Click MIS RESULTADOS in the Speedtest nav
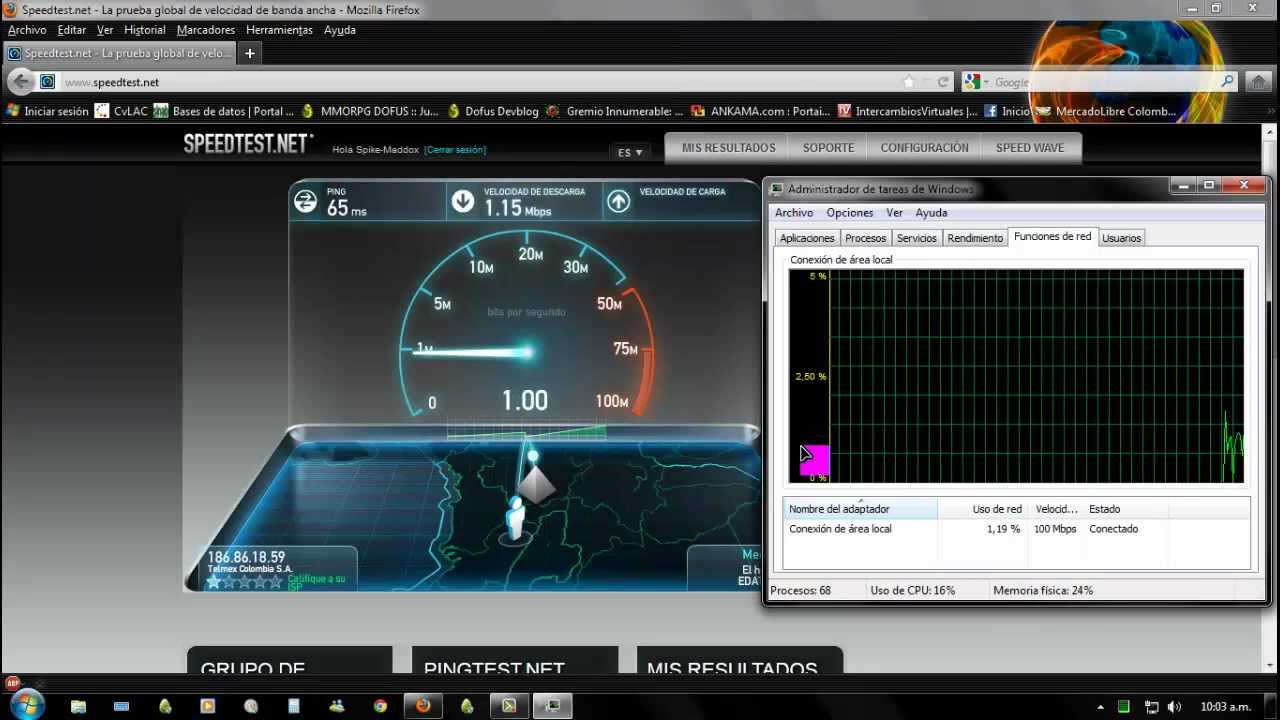The height and width of the screenshot is (720, 1280). tap(729, 148)
